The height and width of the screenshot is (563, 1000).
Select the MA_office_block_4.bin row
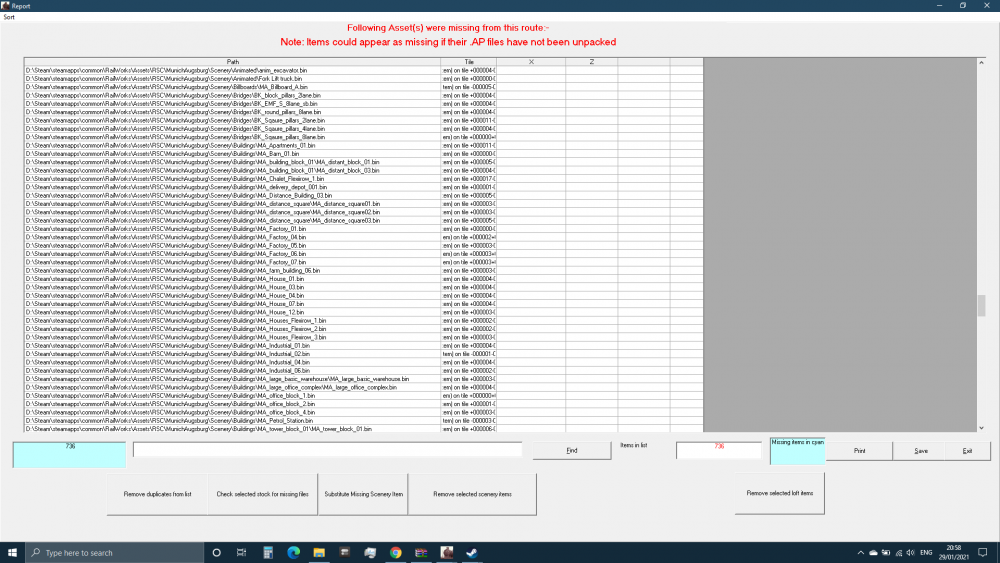pos(364,412)
